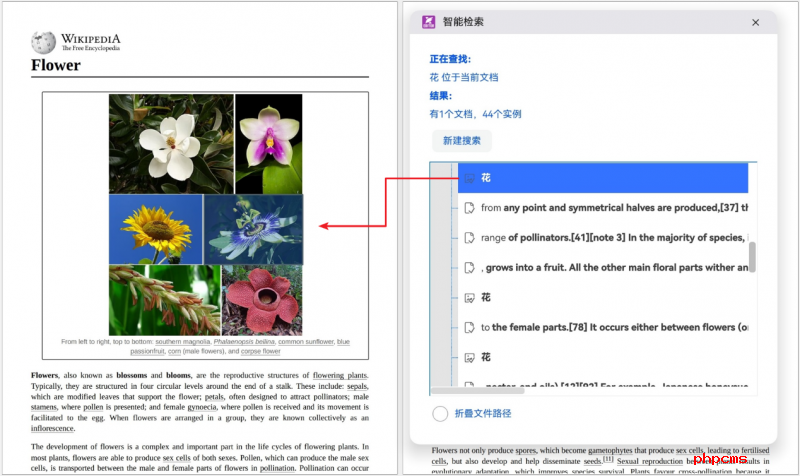Select 'range of pollinators' search result
The width and height of the screenshot is (800, 476).
click(613, 238)
